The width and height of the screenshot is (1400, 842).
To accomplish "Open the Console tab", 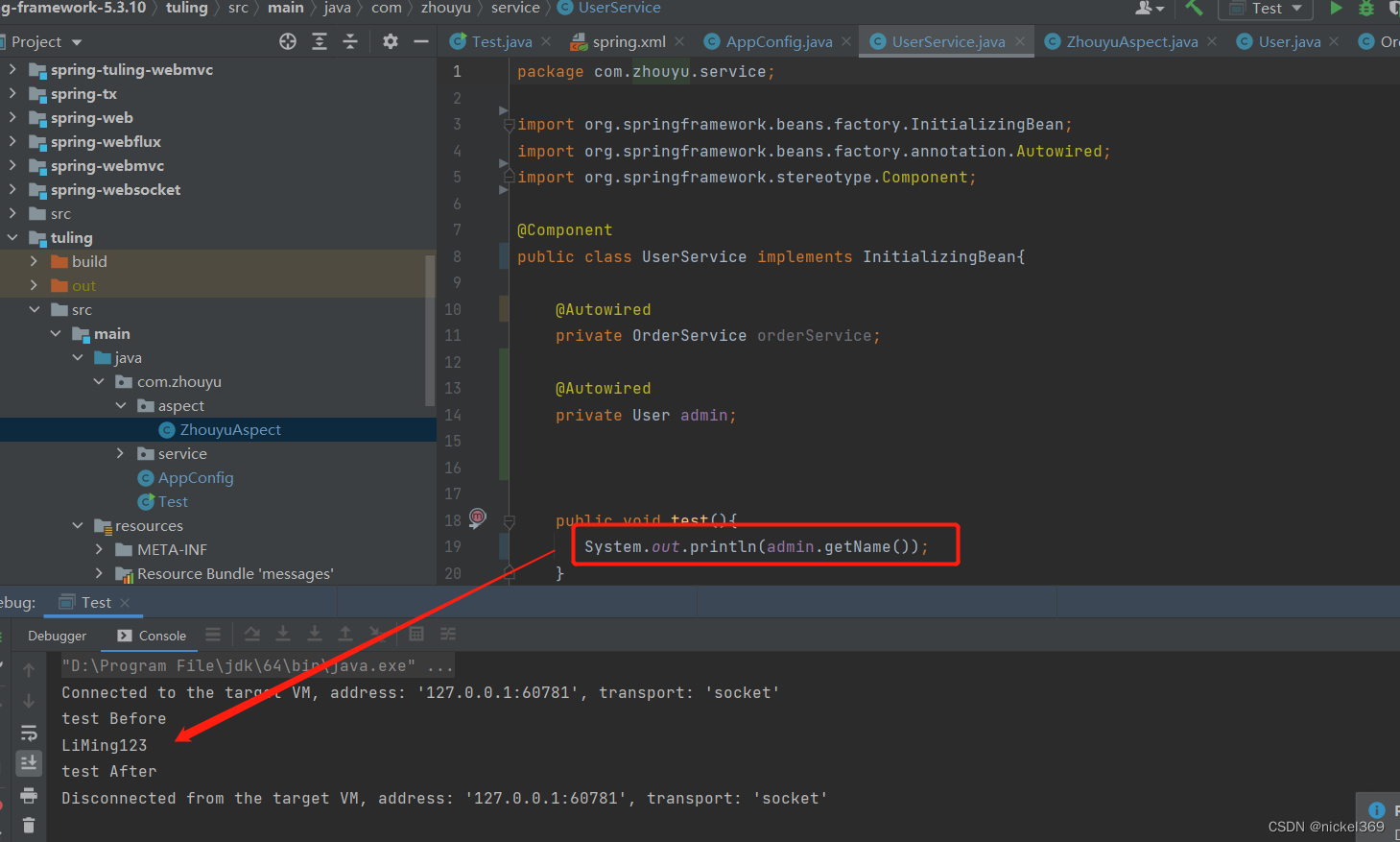I will pyautogui.click(x=152, y=636).
